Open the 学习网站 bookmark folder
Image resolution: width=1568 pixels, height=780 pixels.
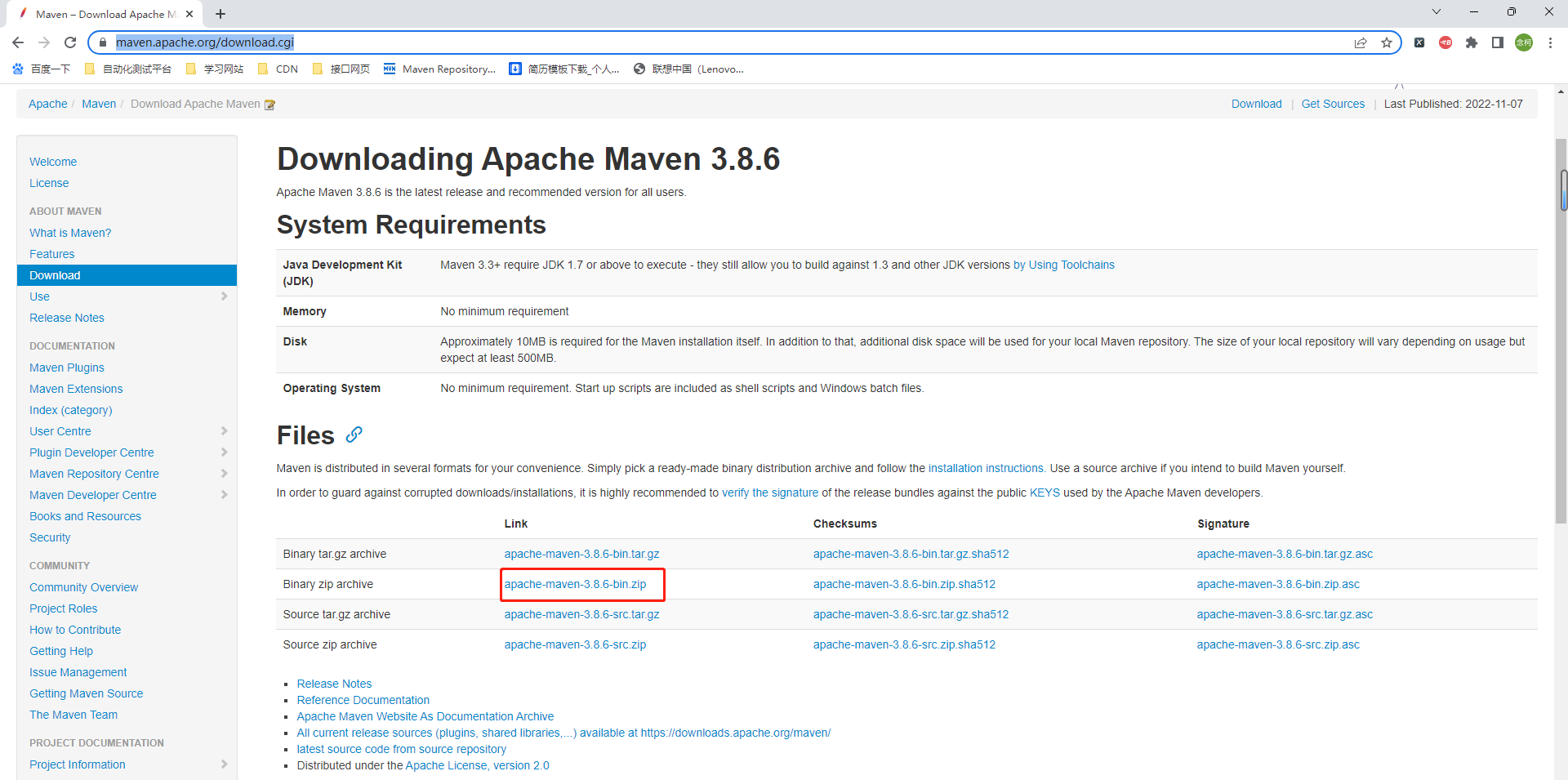[x=215, y=69]
